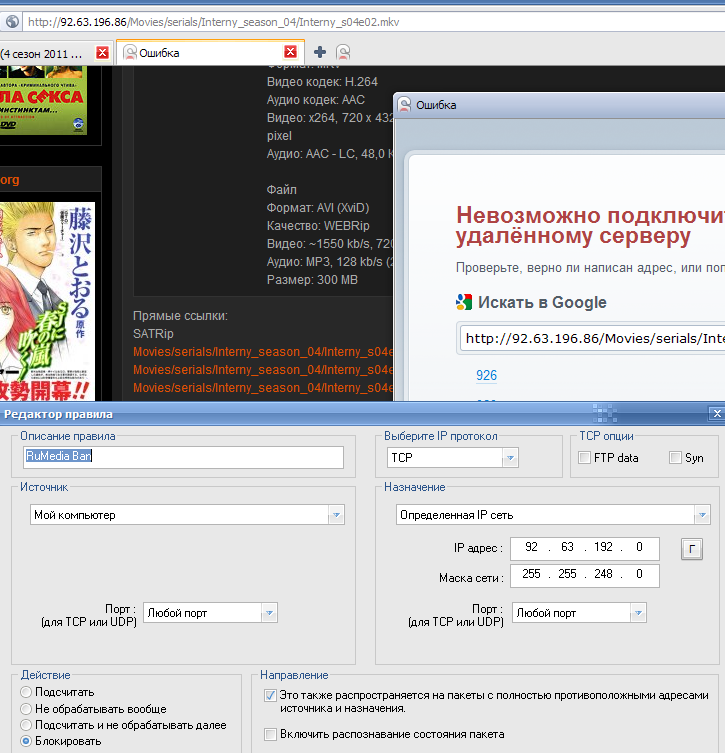Enable the 'FTP data' checkbox
The image size is (725, 753).
pos(584,458)
